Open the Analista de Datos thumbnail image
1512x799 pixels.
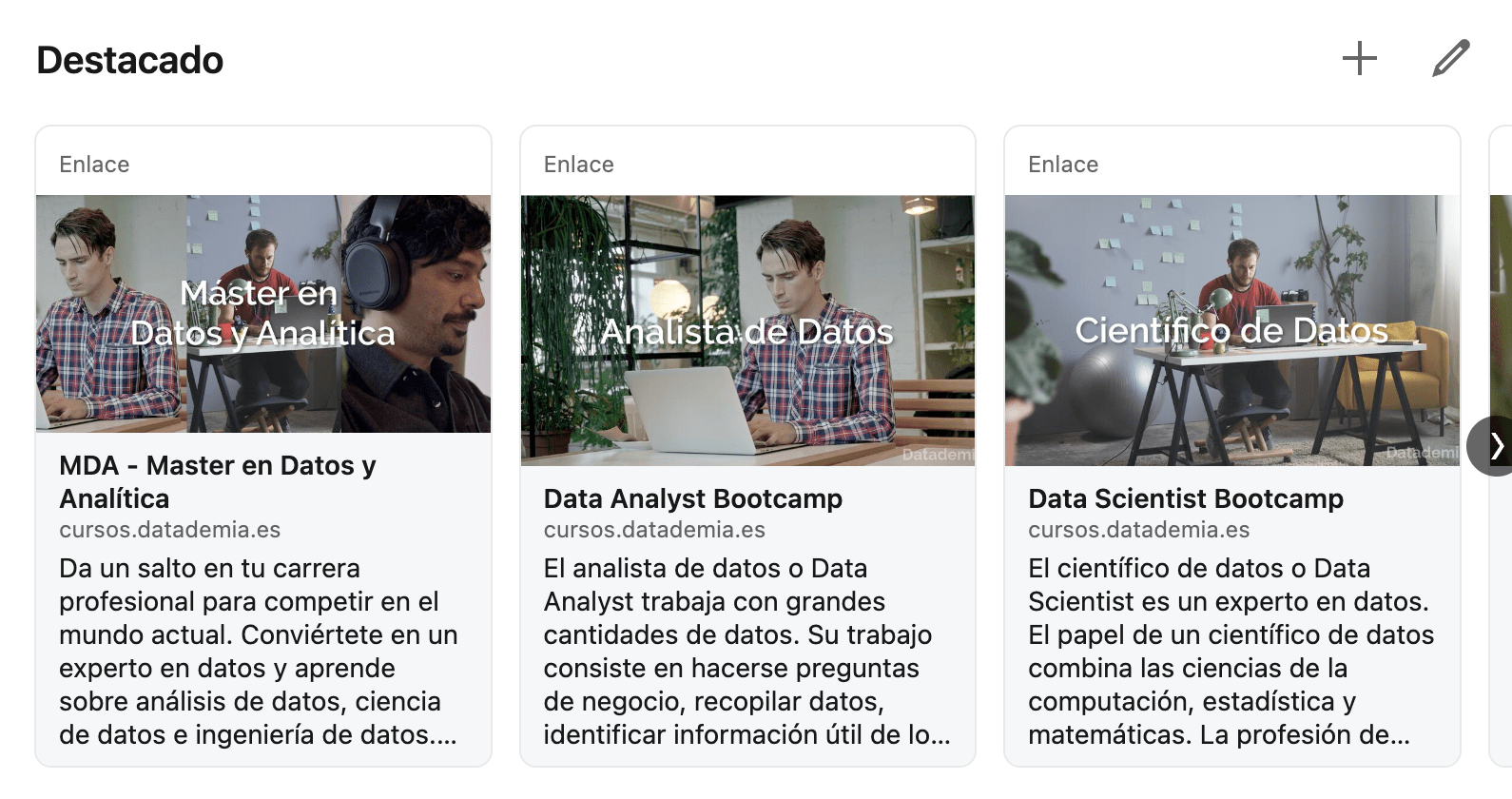point(747,328)
